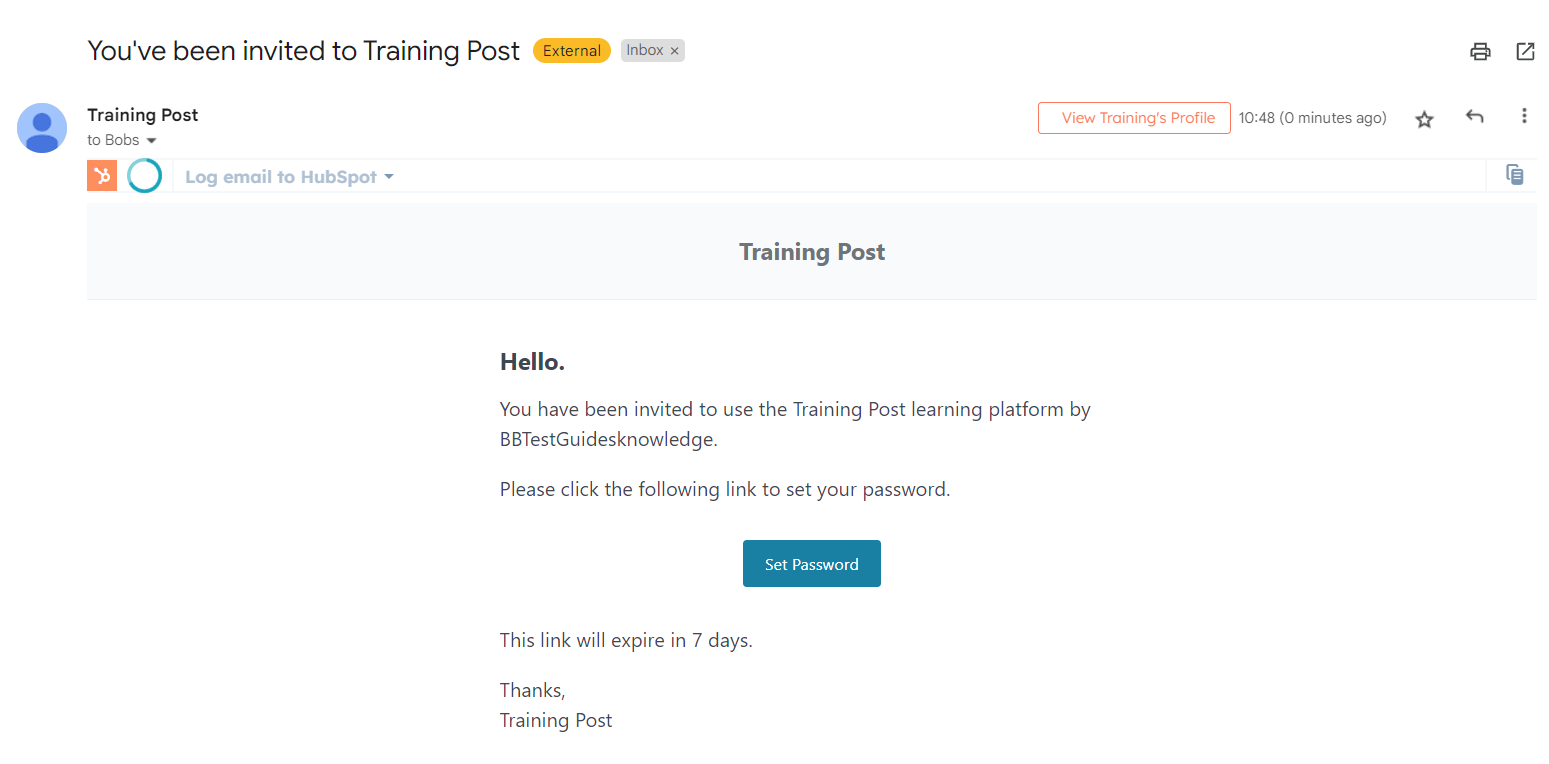Click the orange HubSpot sprocket icon

click(x=102, y=176)
